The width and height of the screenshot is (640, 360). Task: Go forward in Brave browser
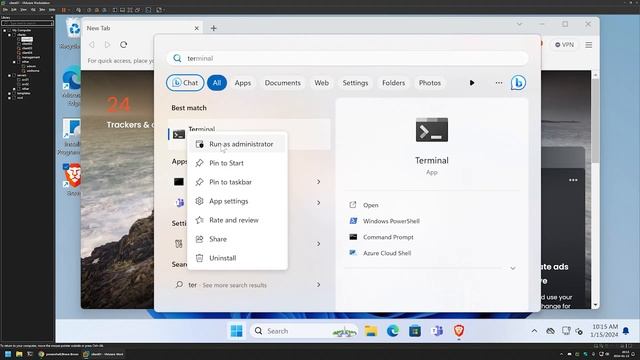[x=107, y=44]
